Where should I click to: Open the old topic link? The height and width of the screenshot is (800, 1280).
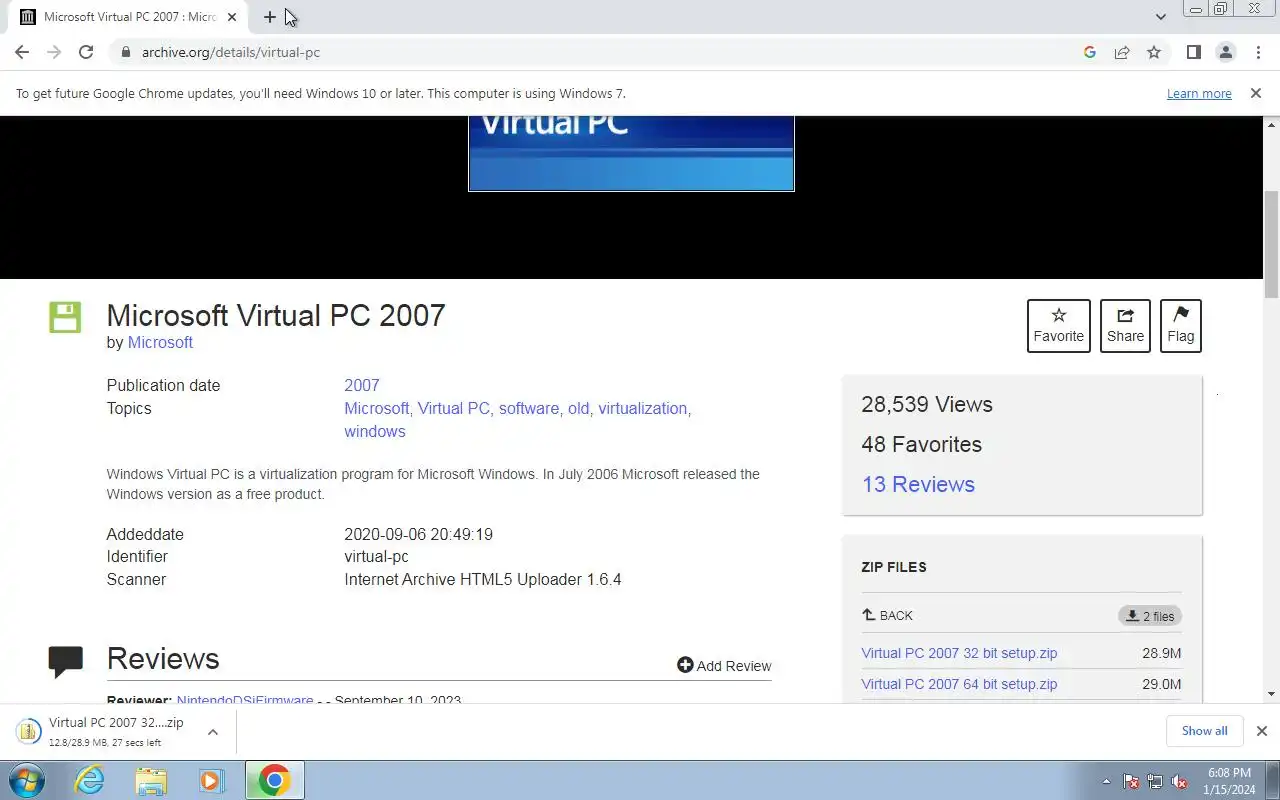point(579,408)
